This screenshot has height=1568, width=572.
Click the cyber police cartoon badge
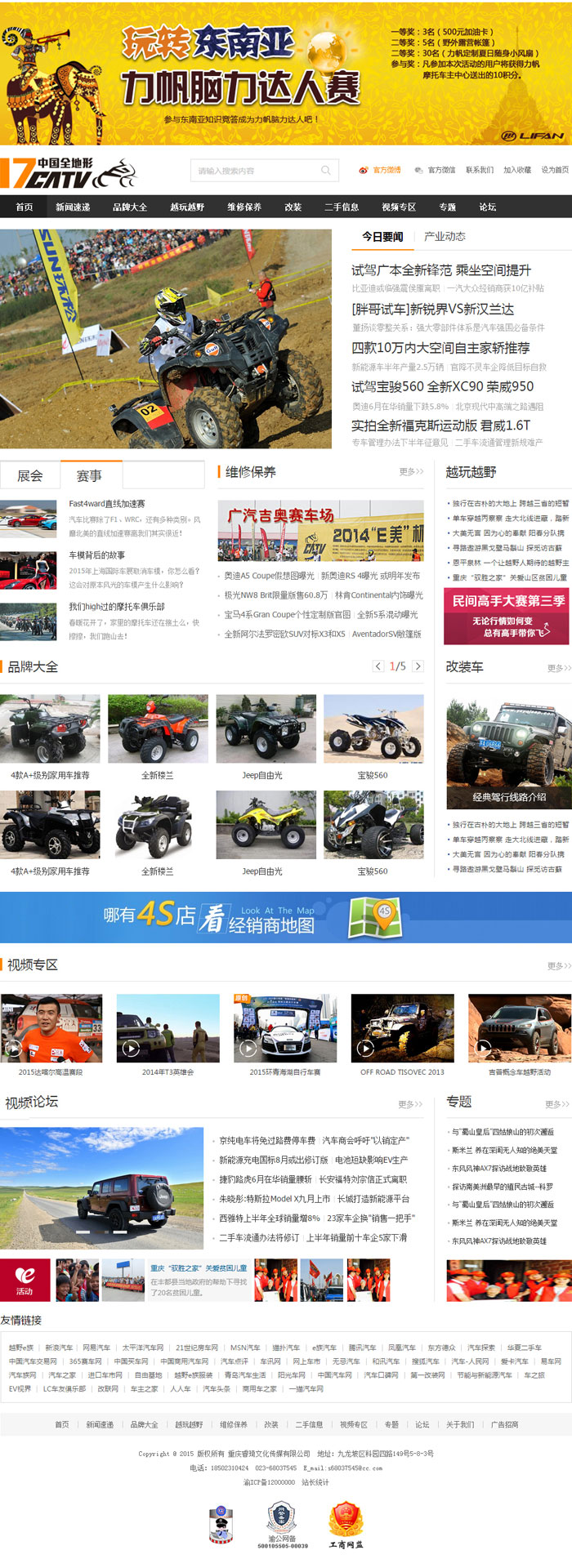[221, 1525]
